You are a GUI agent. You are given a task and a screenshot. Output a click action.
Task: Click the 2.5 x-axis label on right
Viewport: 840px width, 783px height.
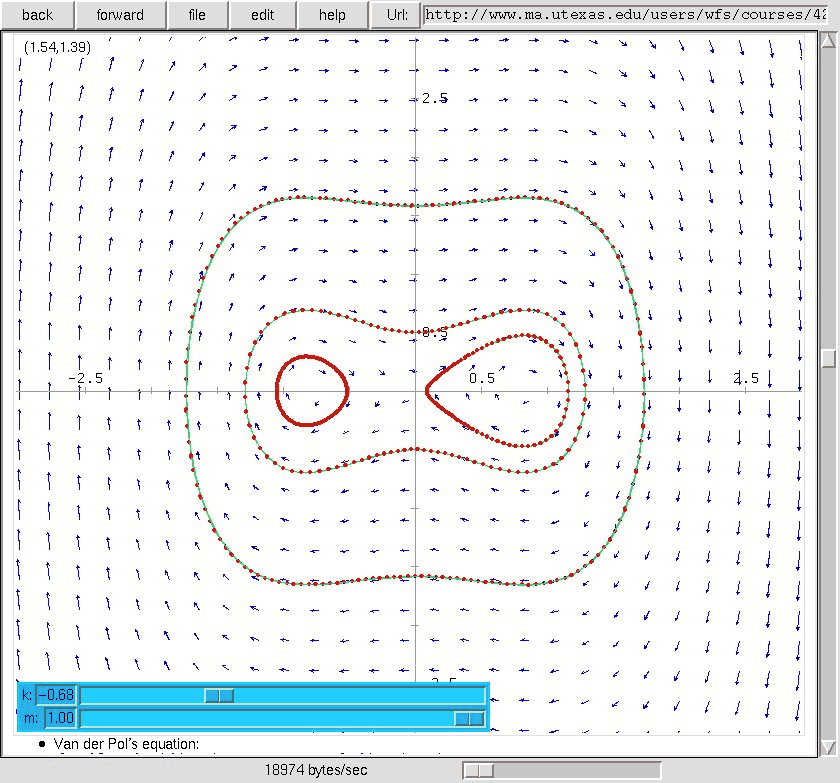coord(746,378)
